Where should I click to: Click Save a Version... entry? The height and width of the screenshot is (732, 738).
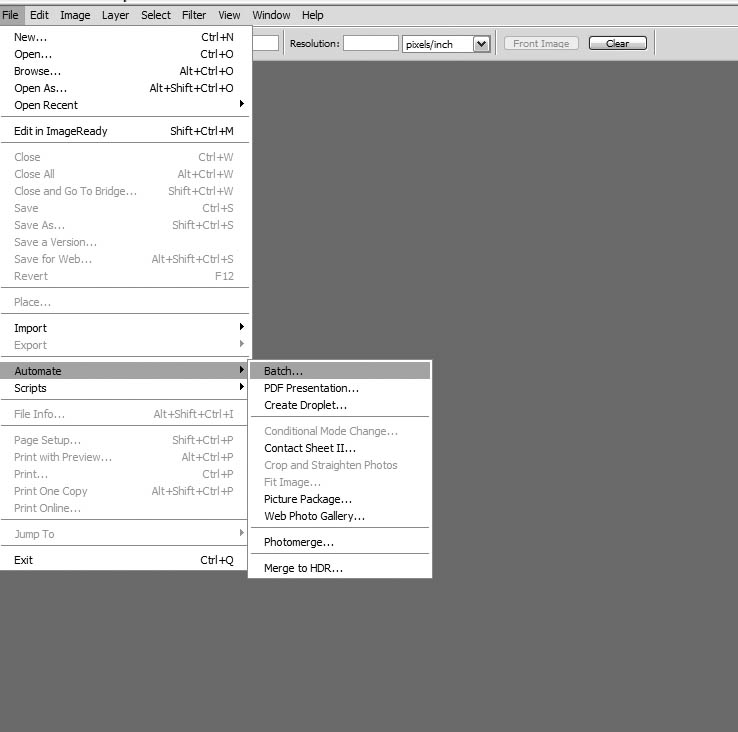tap(124, 242)
